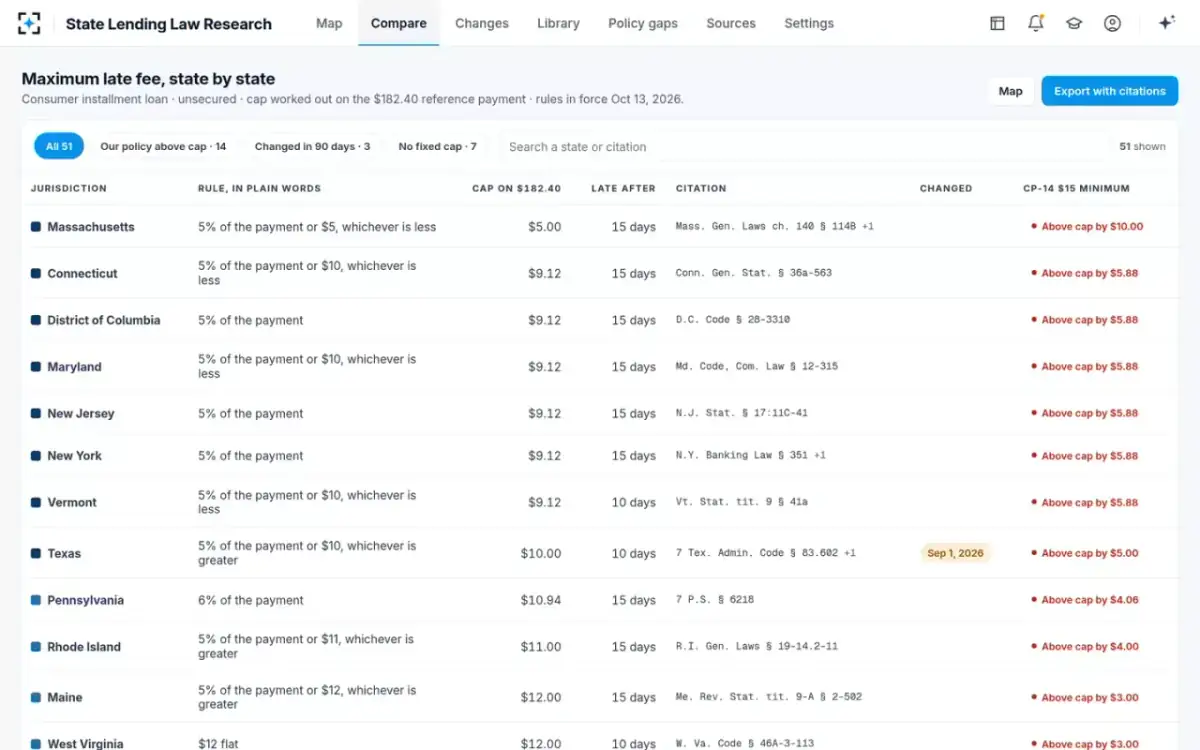Click the Massachusetts row color marker
This screenshot has height=750, width=1200.
pos(36,227)
